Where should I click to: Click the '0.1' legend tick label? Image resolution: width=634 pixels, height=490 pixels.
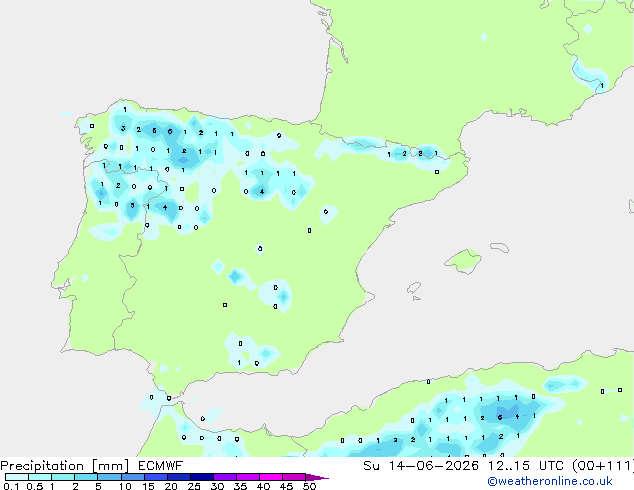[12, 486]
